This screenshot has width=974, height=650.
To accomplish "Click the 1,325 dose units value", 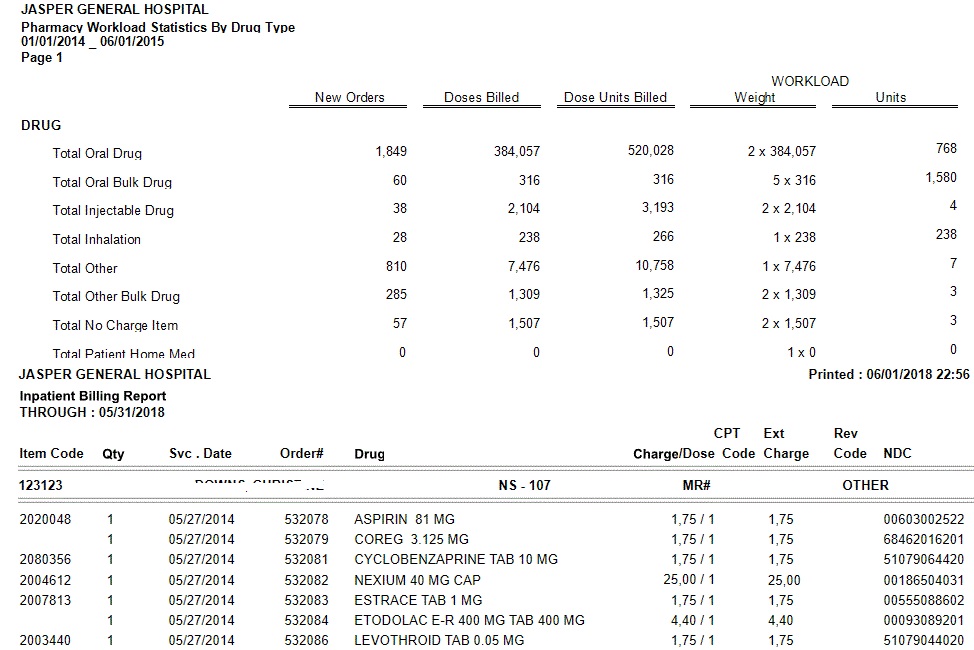I will pos(658,293).
